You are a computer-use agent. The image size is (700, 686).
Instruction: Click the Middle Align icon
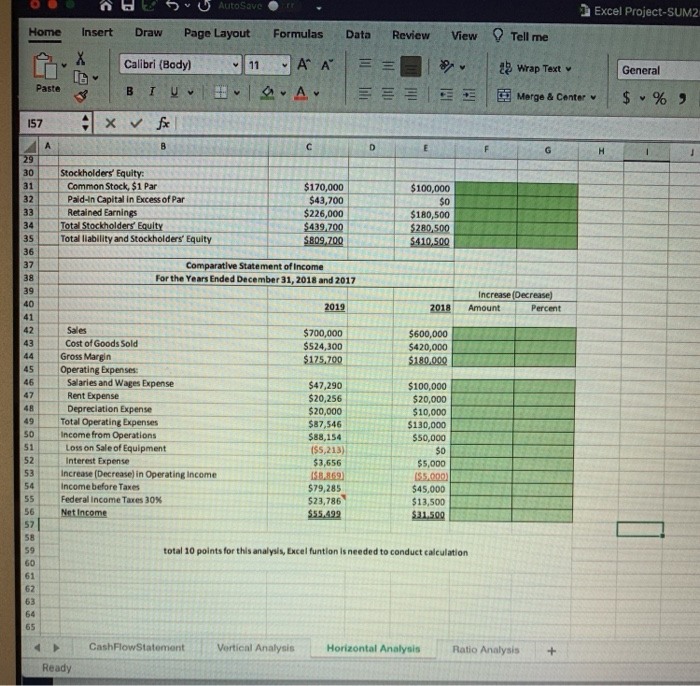[x=388, y=66]
